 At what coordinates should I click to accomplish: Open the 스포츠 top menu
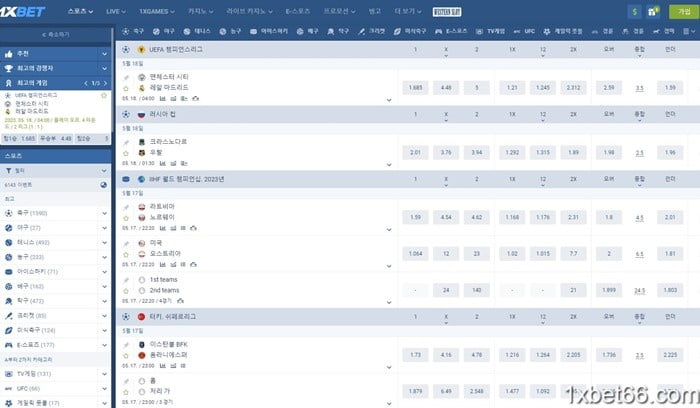pos(80,11)
